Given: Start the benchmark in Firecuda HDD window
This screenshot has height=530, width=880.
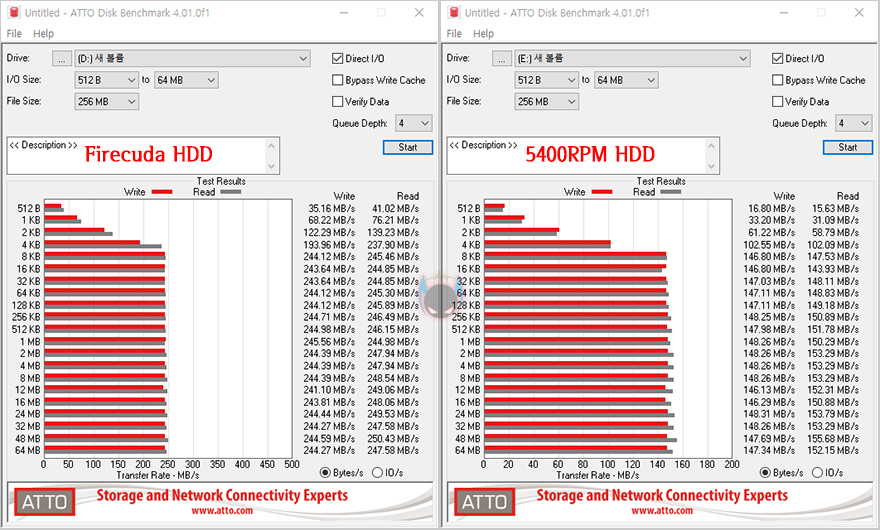Looking at the screenshot, I should tap(408, 147).
